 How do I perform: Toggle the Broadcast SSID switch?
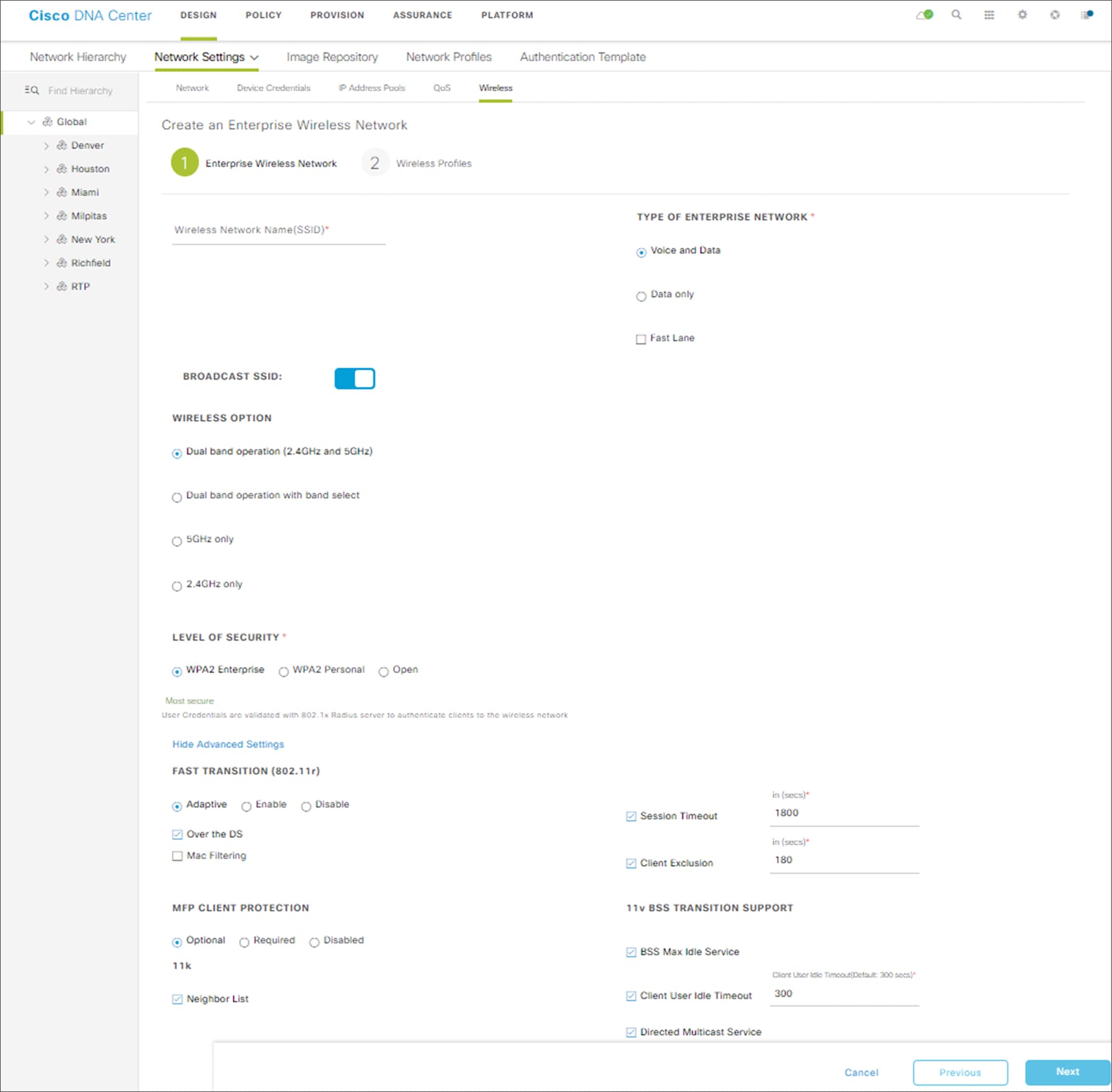pos(355,379)
